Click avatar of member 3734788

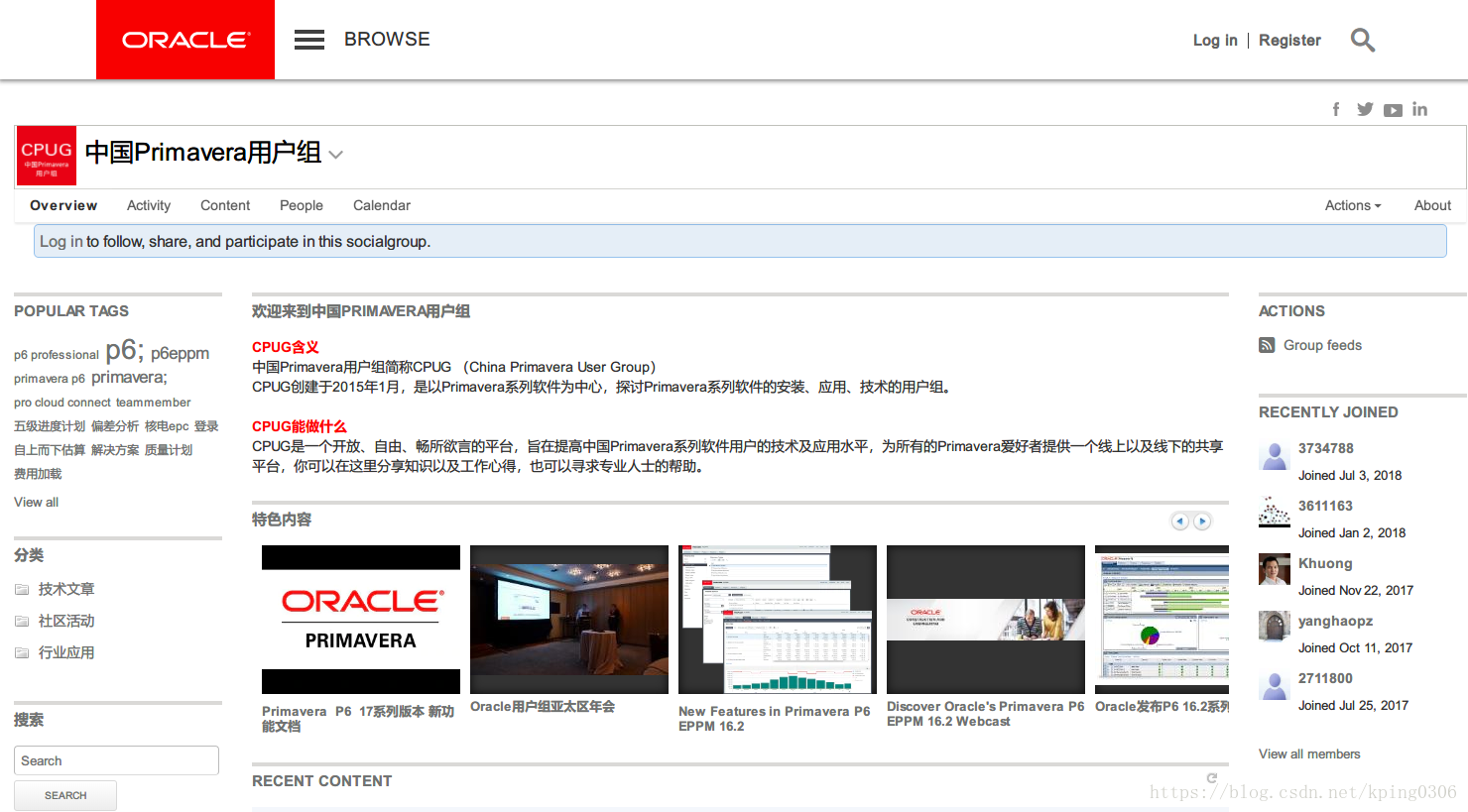(1275, 455)
